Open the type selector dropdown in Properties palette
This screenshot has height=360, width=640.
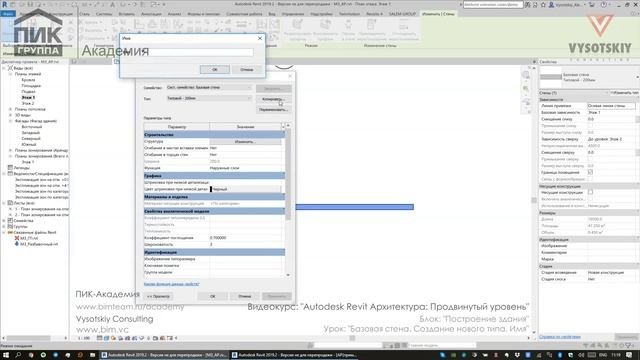coord(637,77)
